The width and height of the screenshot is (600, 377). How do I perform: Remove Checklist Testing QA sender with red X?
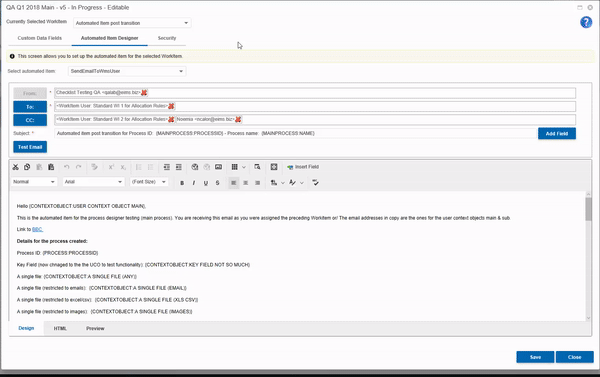click(x=144, y=93)
